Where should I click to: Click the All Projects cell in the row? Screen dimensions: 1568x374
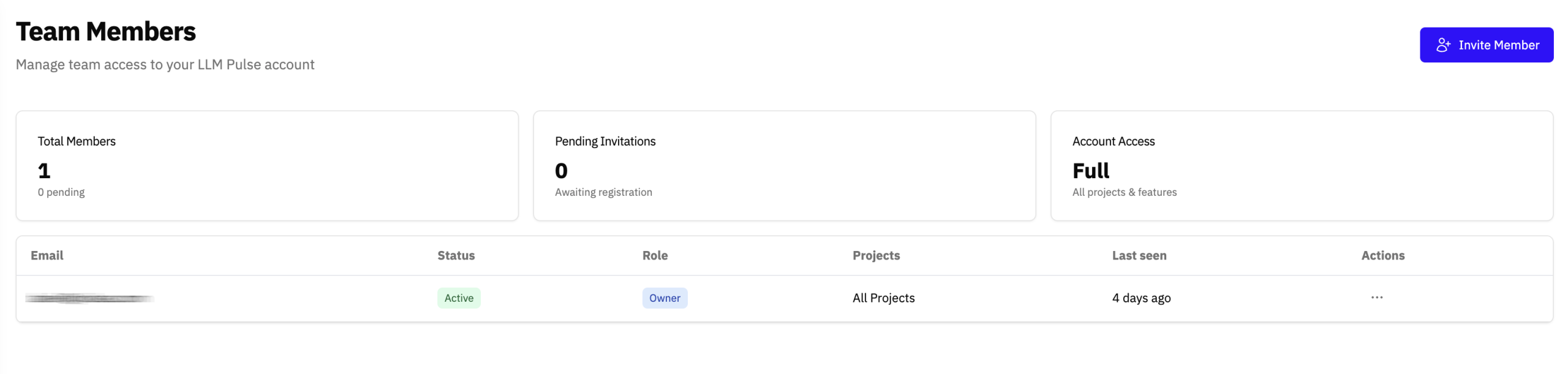(x=883, y=298)
